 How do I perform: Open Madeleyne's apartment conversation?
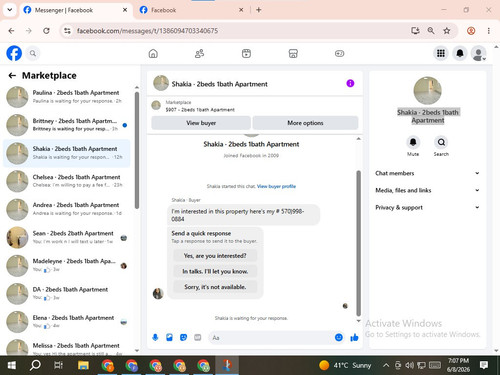click(x=67, y=265)
